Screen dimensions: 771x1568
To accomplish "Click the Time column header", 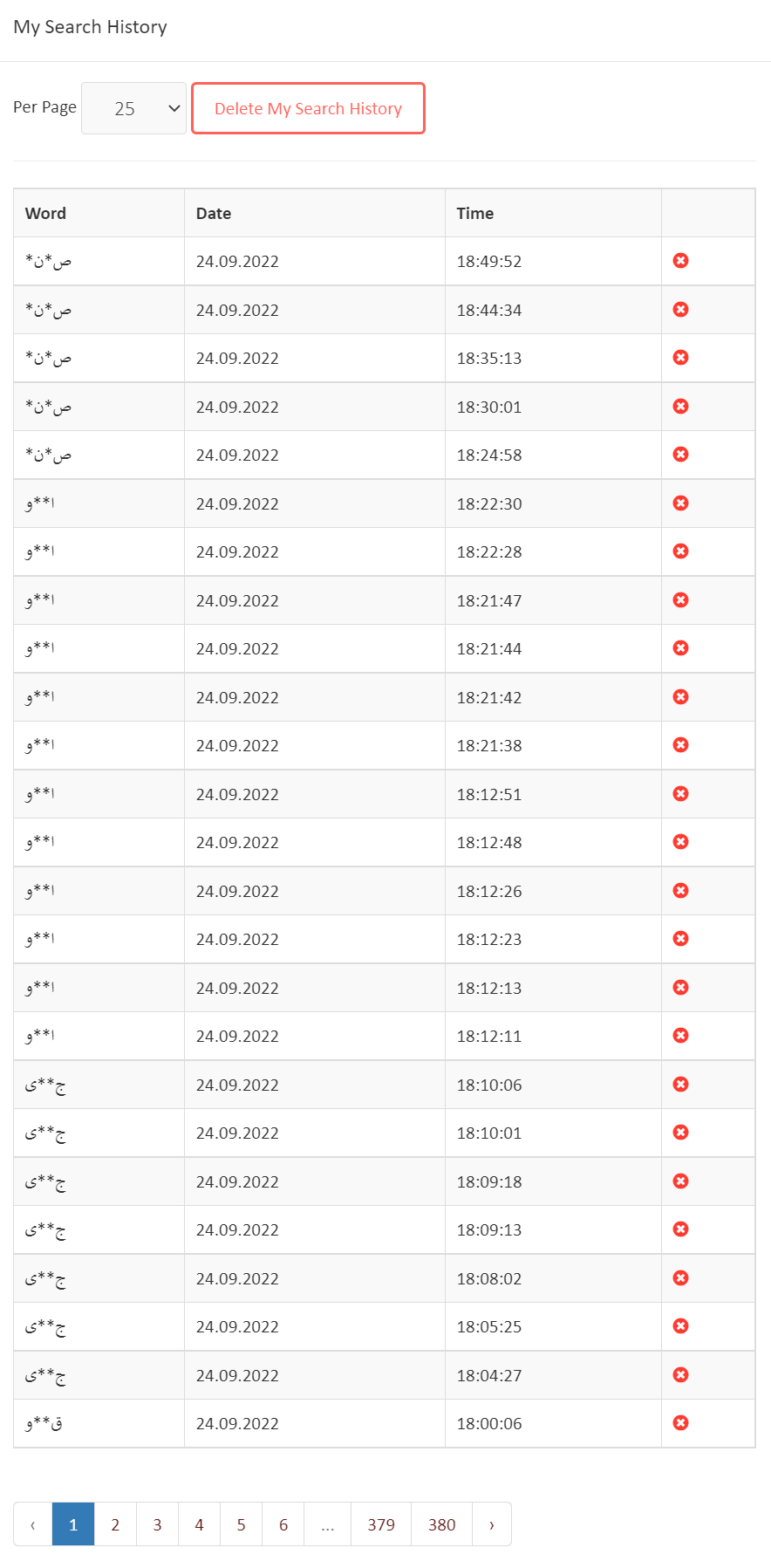I will [x=475, y=214].
